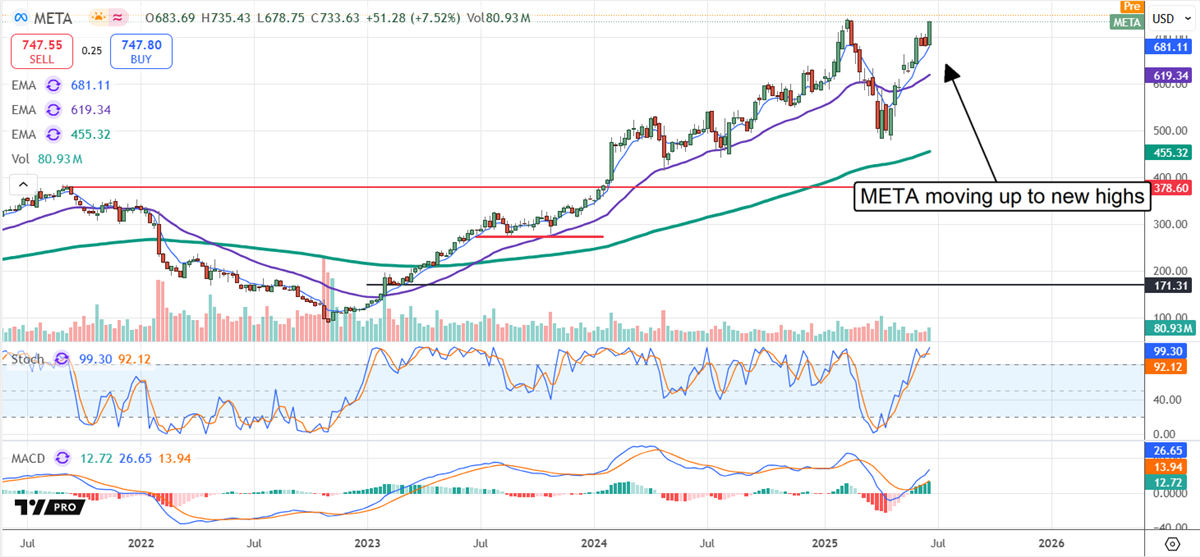
Task: Click the 171.31 horizontal line price label
Action: (x=1168, y=285)
